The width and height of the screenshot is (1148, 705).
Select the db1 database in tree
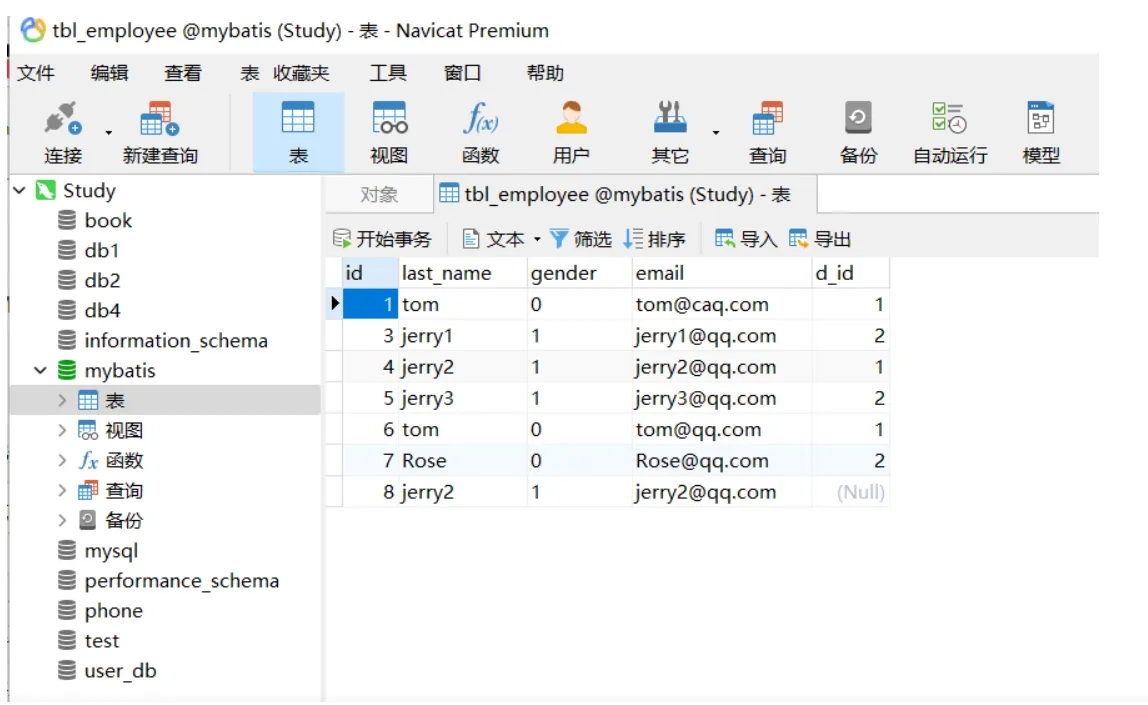click(x=102, y=250)
